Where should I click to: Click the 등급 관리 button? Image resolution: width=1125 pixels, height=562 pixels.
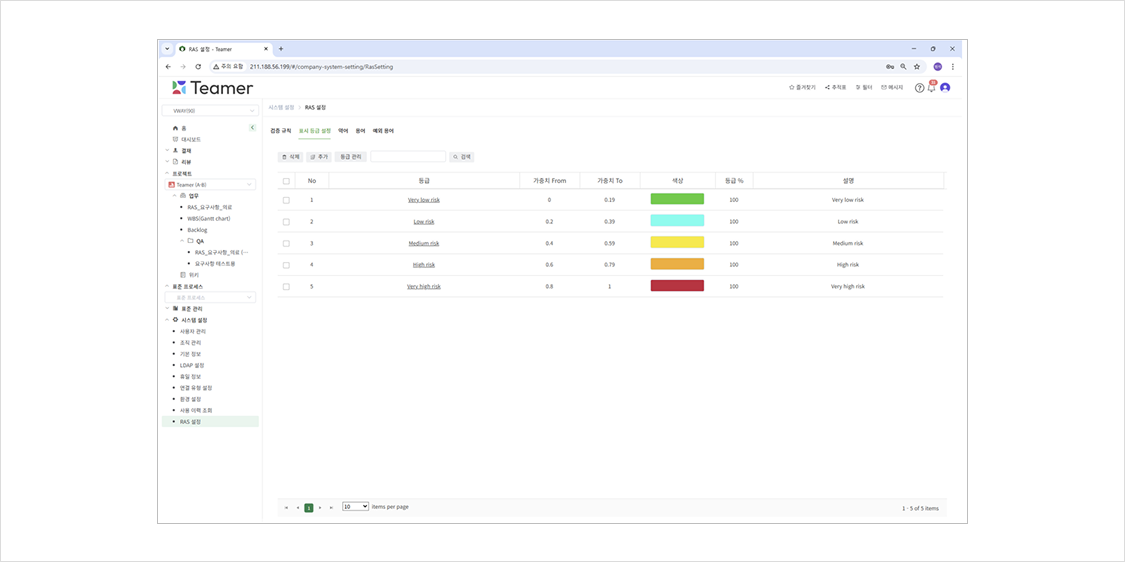pyautogui.click(x=350, y=157)
